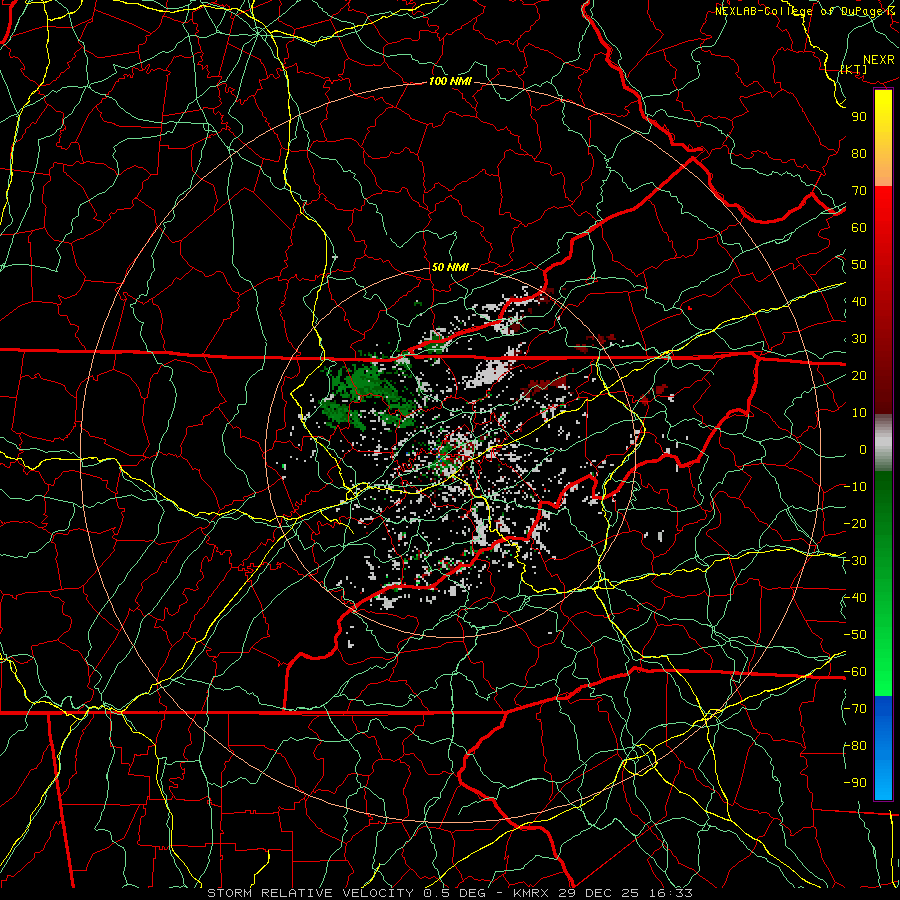The height and width of the screenshot is (900, 900).
Task: Click the "70" velocity scale label
Action: [x=859, y=191]
